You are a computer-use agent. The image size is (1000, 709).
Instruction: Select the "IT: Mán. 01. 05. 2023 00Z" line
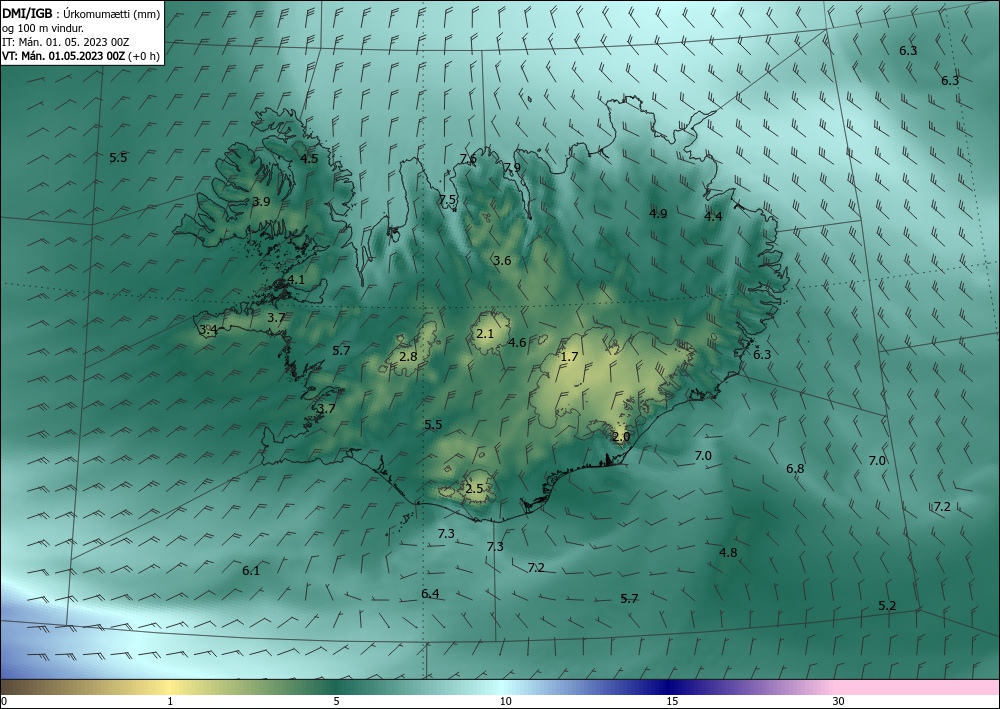click(66, 42)
